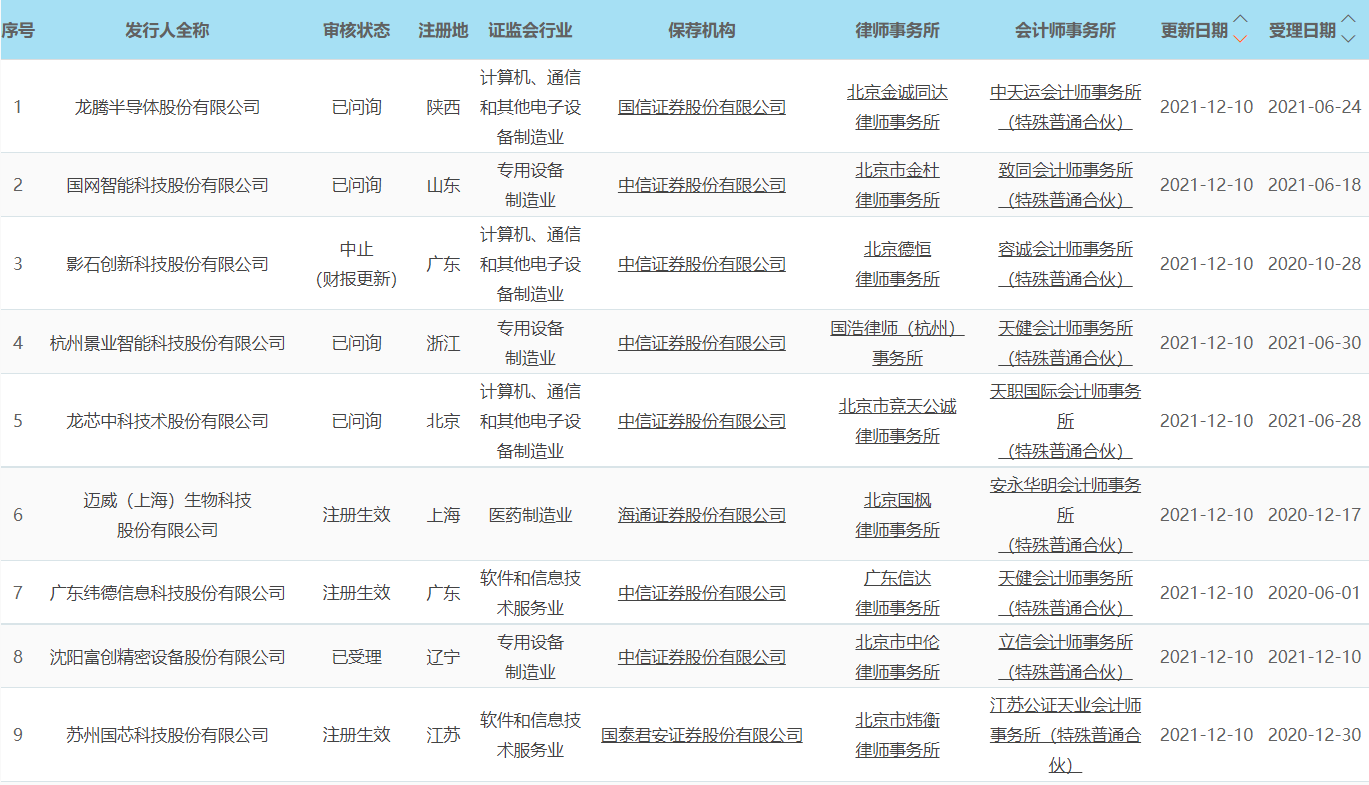
Task: Select issuer name 影石创新科技股份有限公司
Action: pyautogui.click(x=167, y=264)
